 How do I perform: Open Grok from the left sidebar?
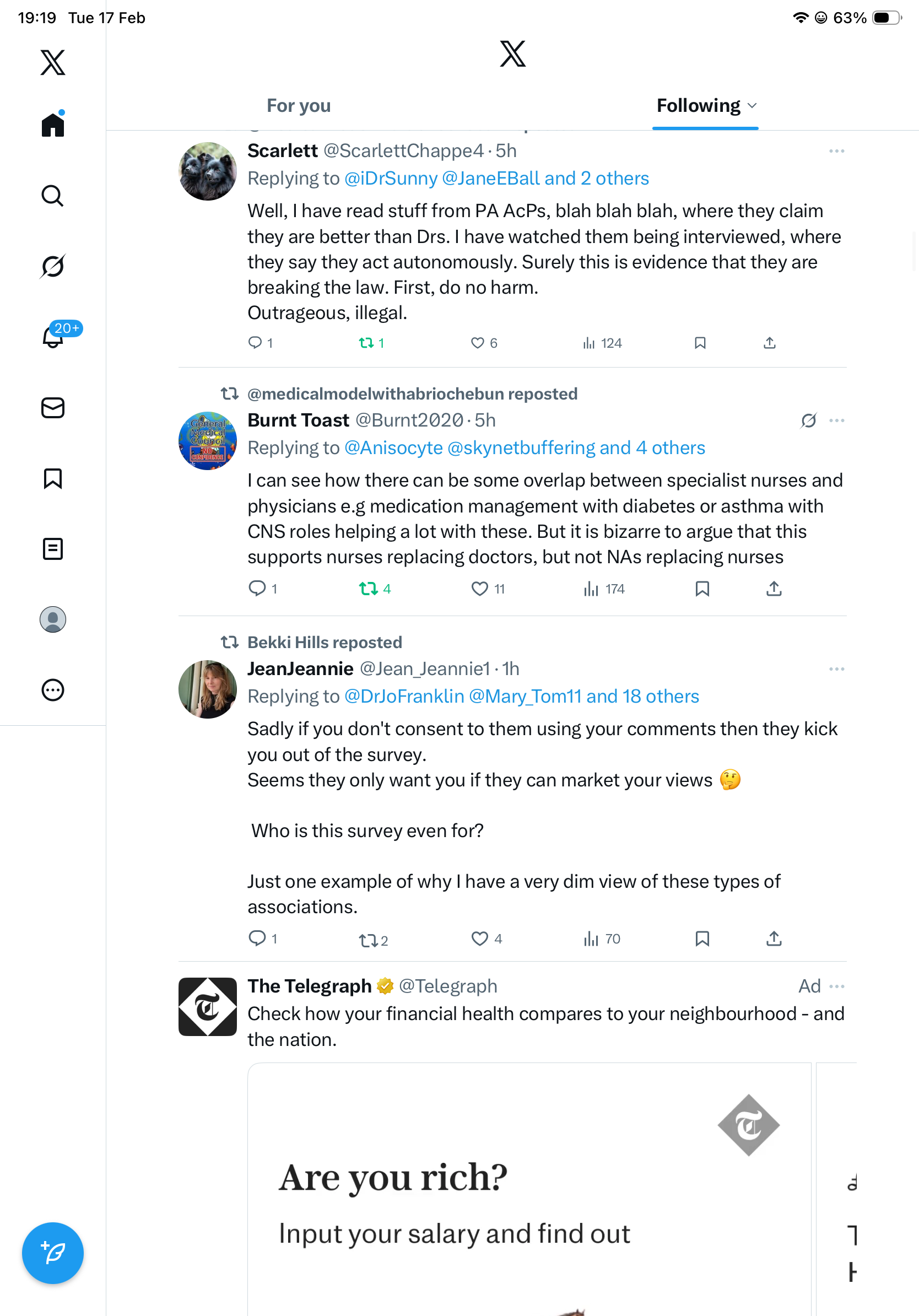click(x=53, y=266)
